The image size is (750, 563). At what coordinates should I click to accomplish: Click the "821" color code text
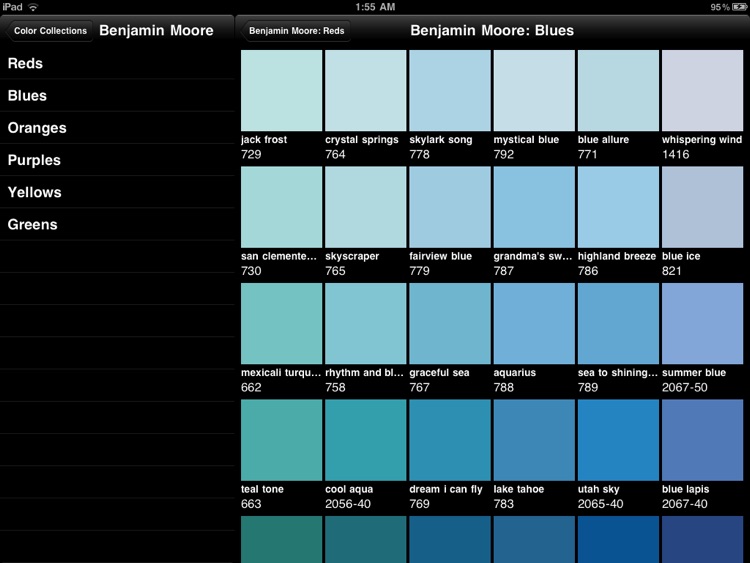pos(672,271)
